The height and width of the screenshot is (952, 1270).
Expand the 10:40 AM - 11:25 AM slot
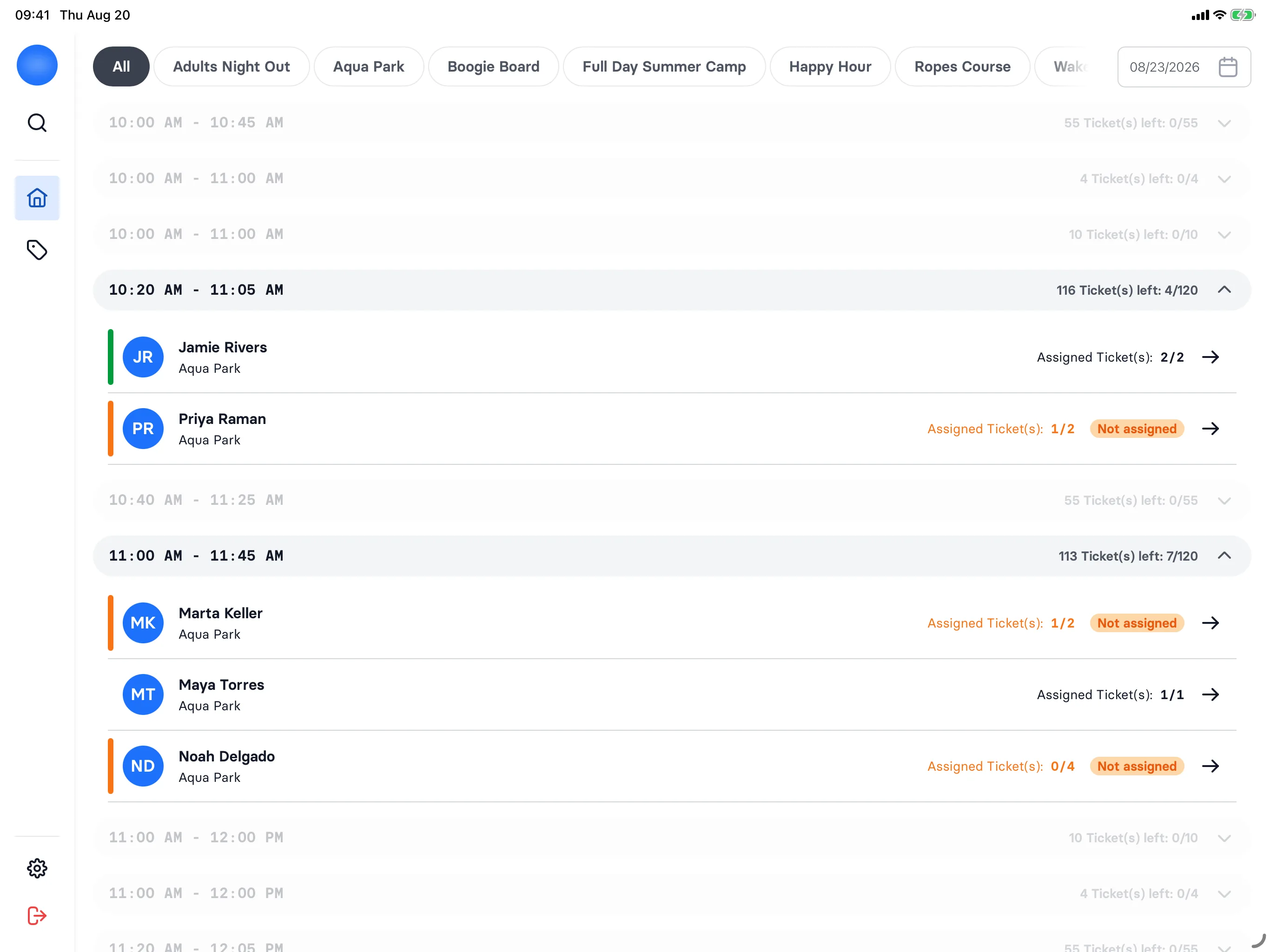672,500
